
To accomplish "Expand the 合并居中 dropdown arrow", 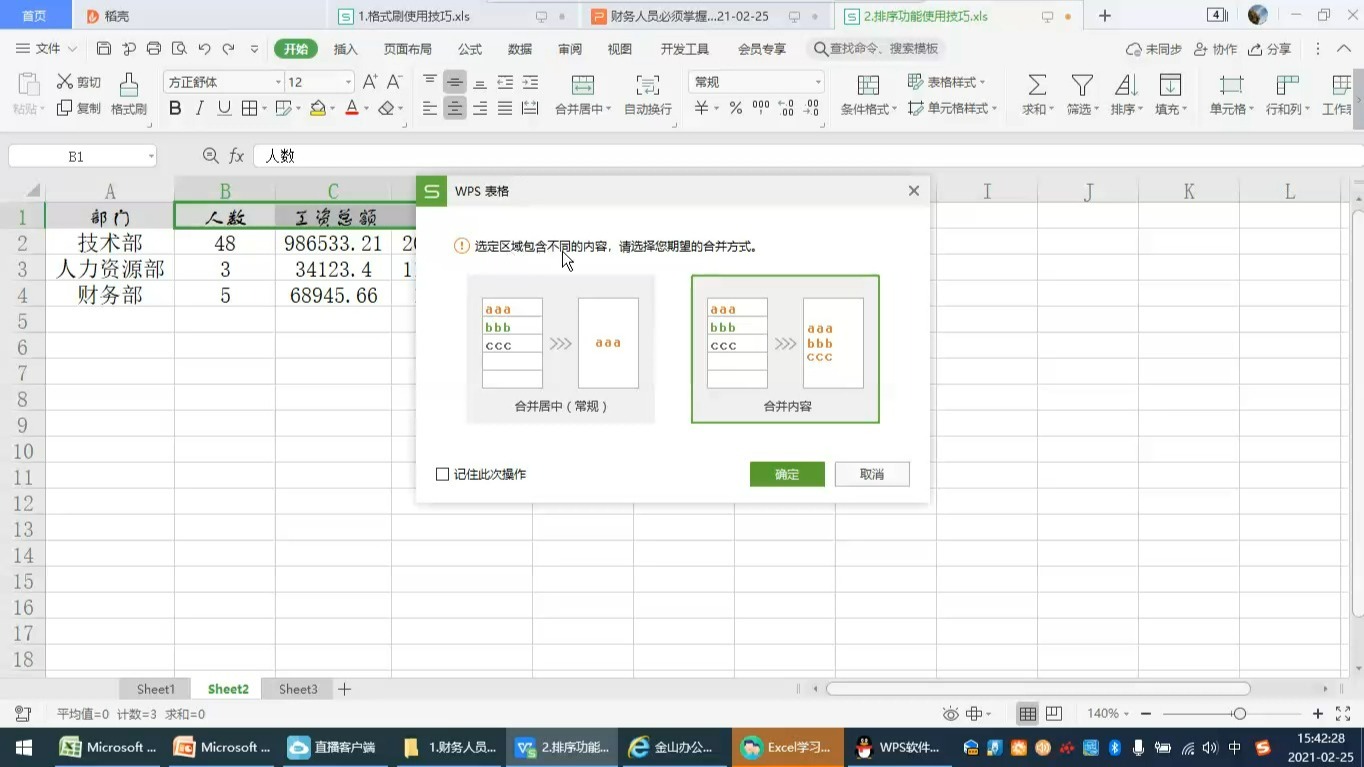I will (609, 109).
